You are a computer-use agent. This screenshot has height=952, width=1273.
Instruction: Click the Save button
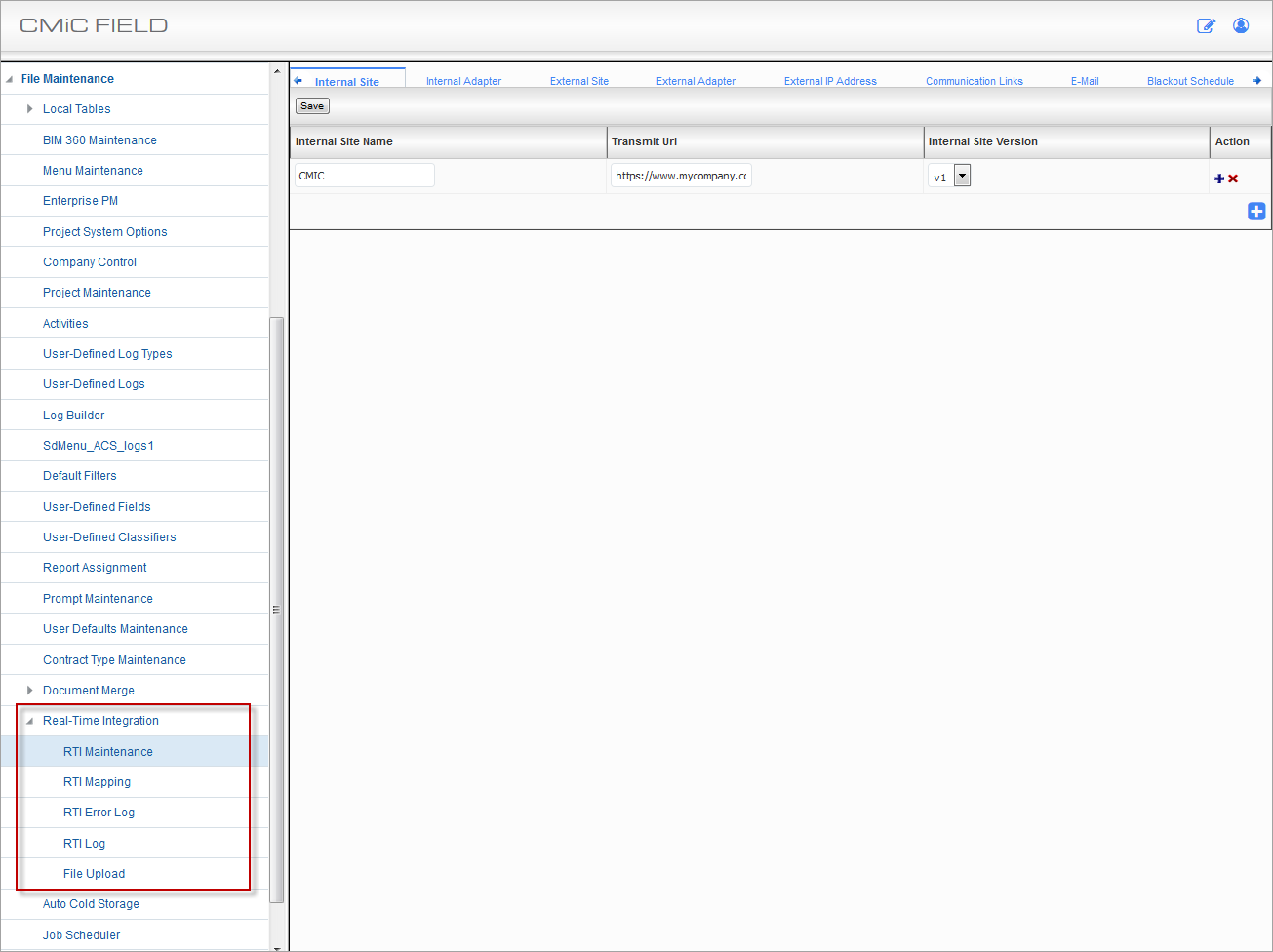(x=312, y=106)
